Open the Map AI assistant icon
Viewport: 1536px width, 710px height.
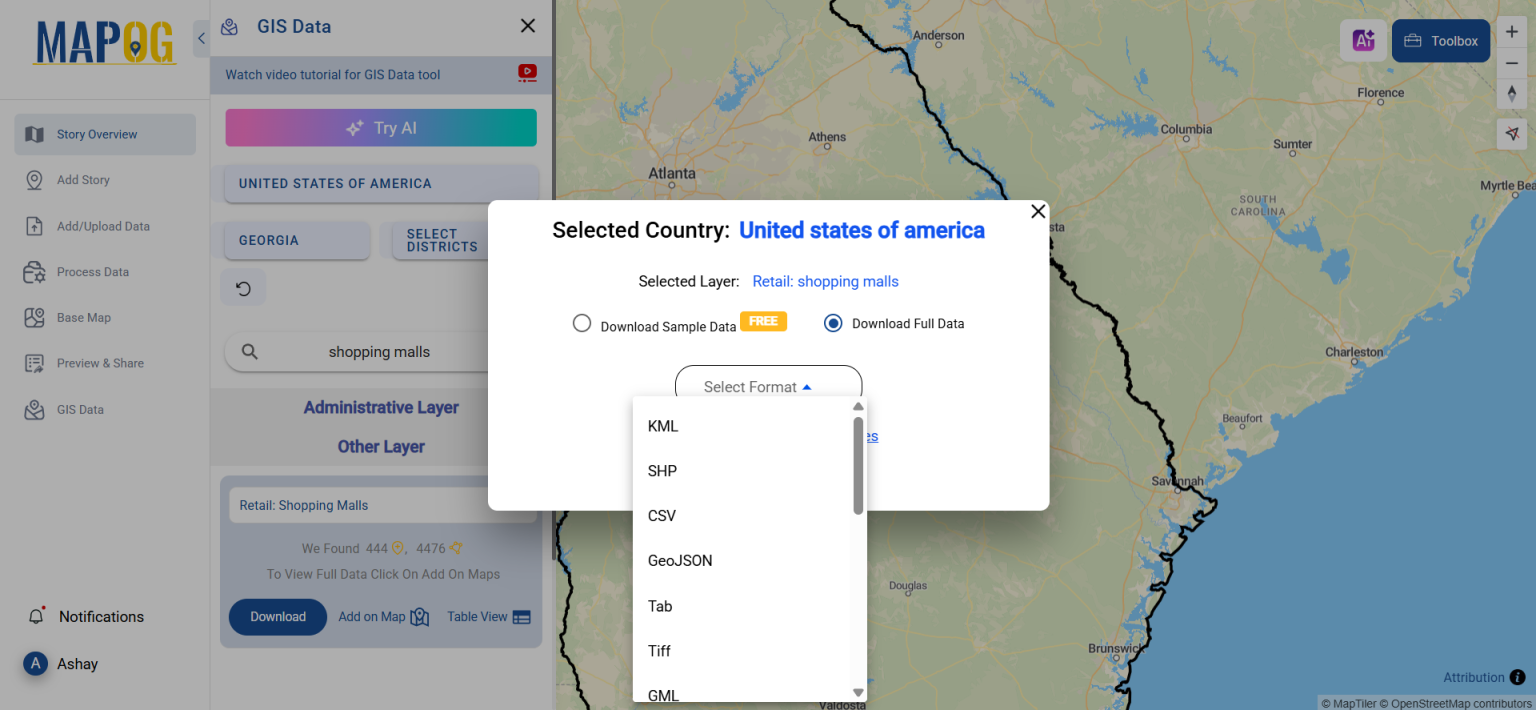(x=1362, y=40)
